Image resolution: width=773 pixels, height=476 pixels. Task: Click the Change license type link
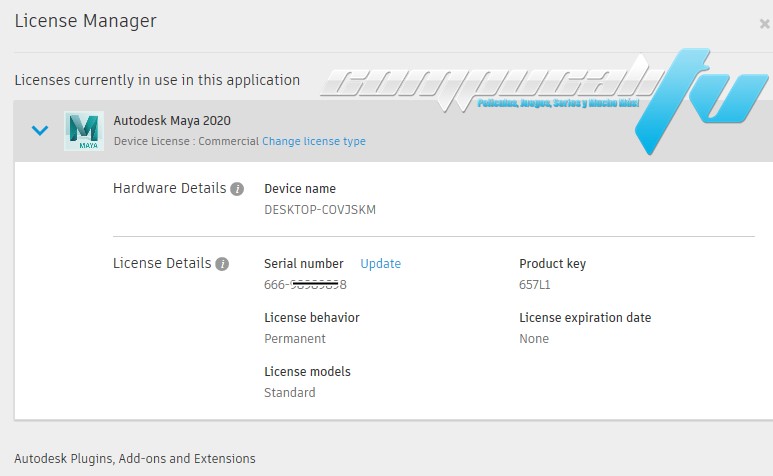(x=314, y=142)
